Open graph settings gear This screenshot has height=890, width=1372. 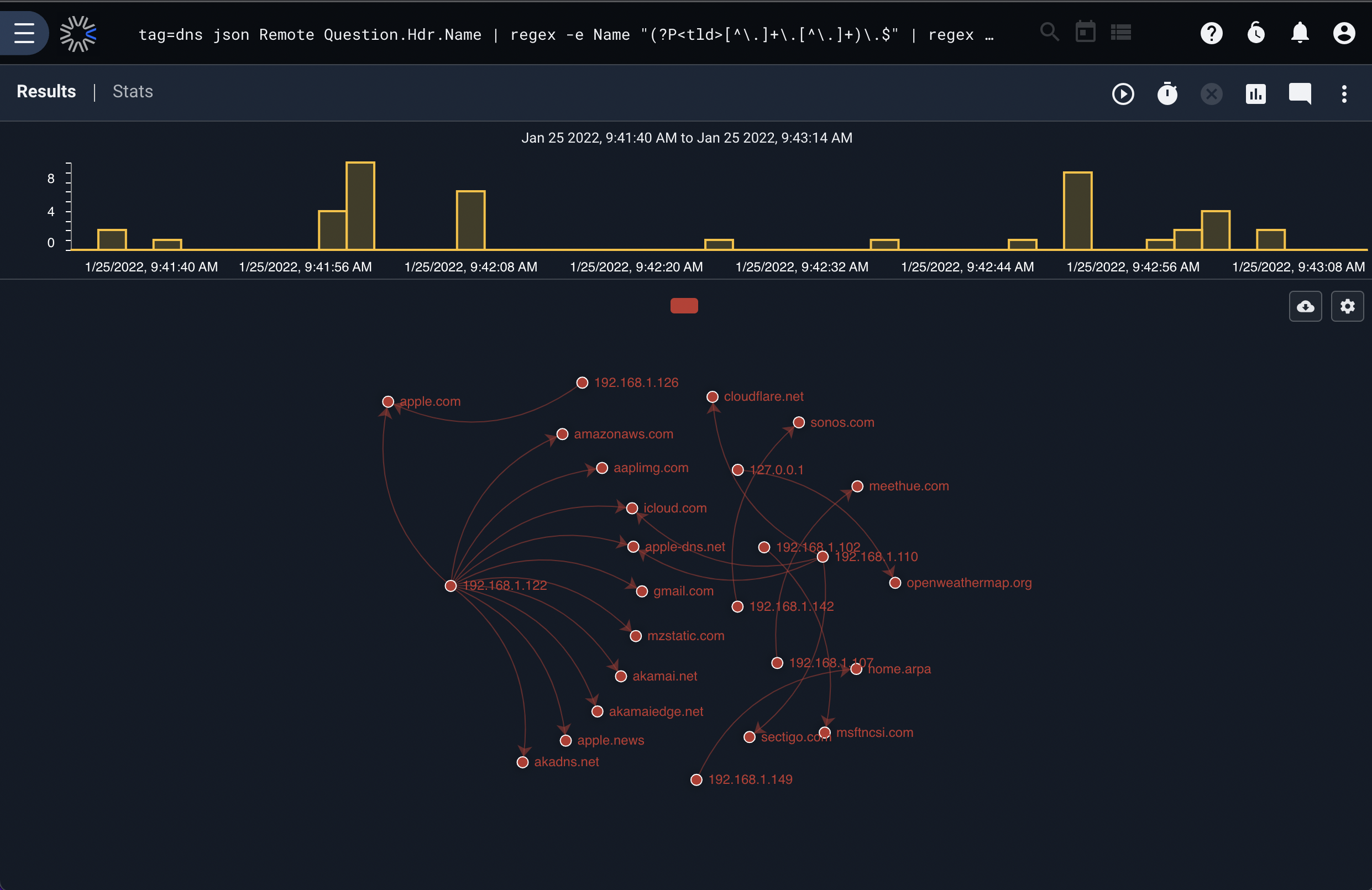pos(1347,306)
